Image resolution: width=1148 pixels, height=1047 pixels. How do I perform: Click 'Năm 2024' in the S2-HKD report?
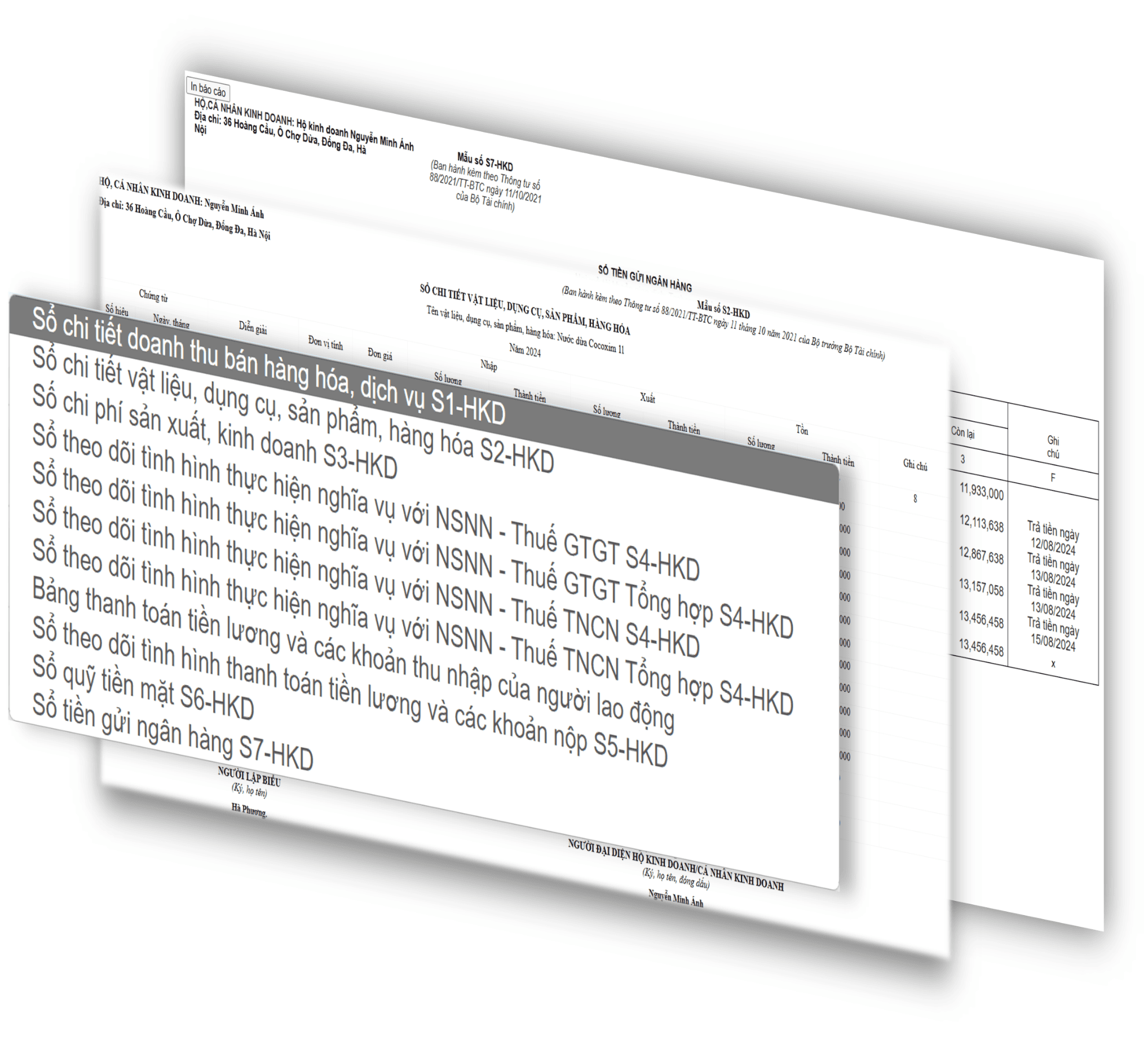point(525,351)
